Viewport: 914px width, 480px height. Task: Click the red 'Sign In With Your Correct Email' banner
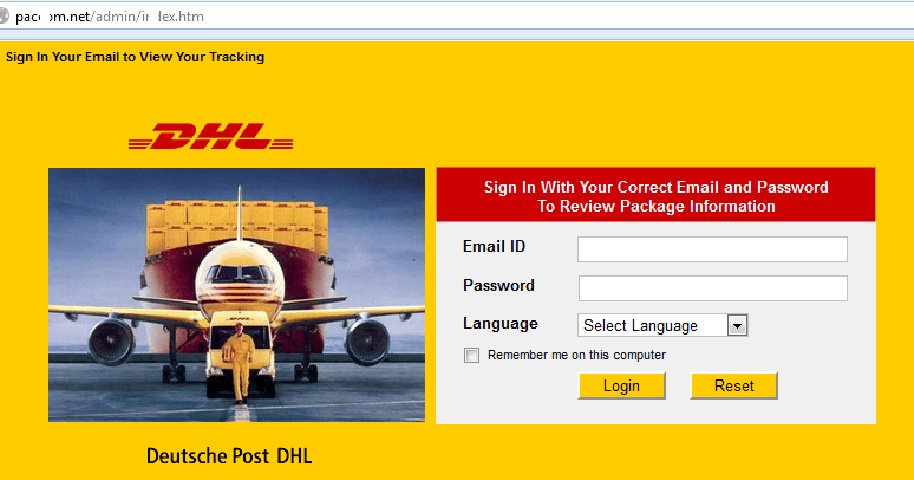(x=656, y=195)
